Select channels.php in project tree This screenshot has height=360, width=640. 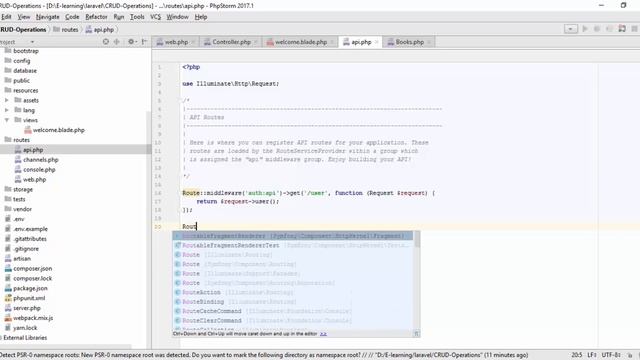pyautogui.click(x=40, y=160)
